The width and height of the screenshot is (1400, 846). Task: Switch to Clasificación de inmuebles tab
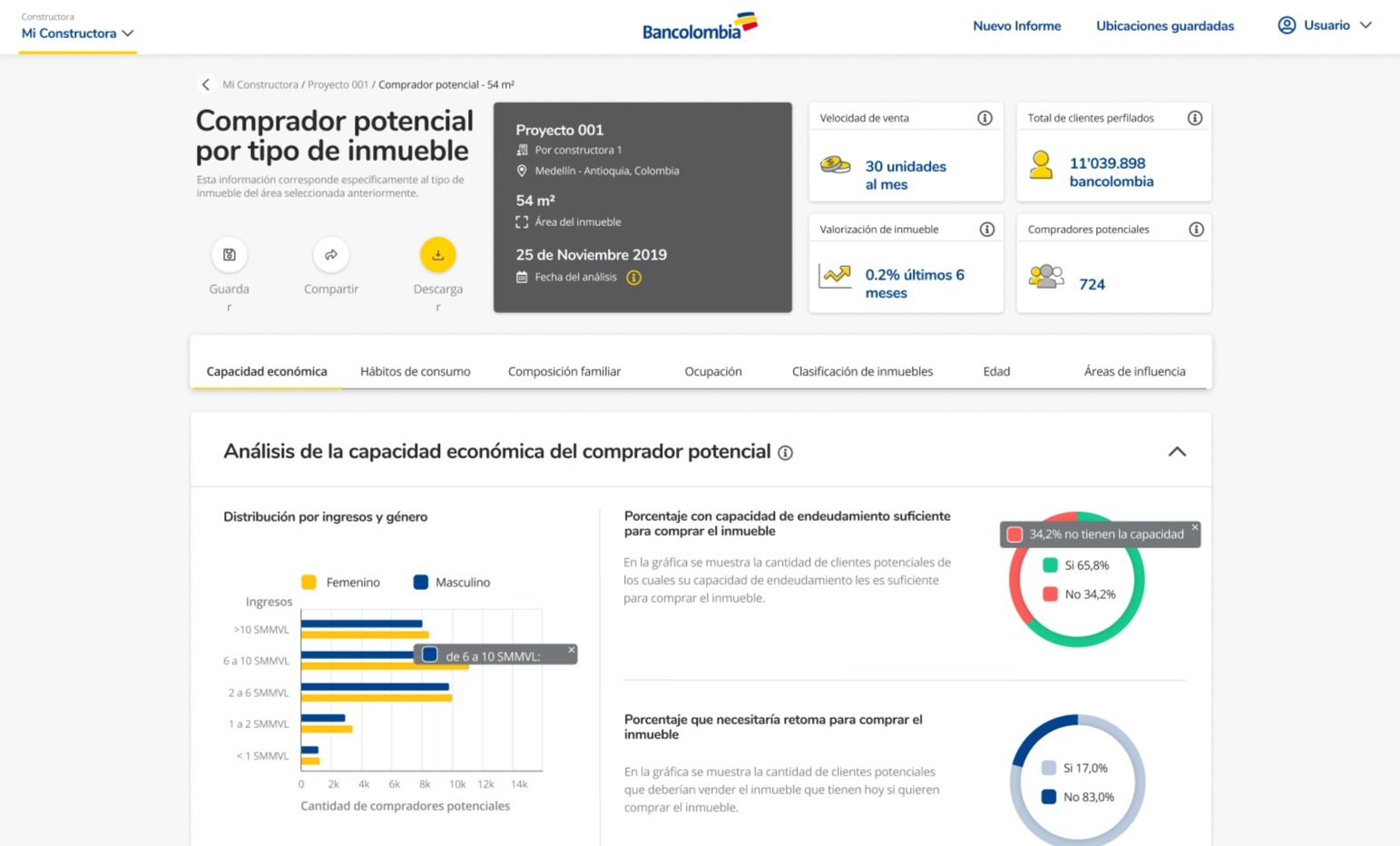pos(862,371)
